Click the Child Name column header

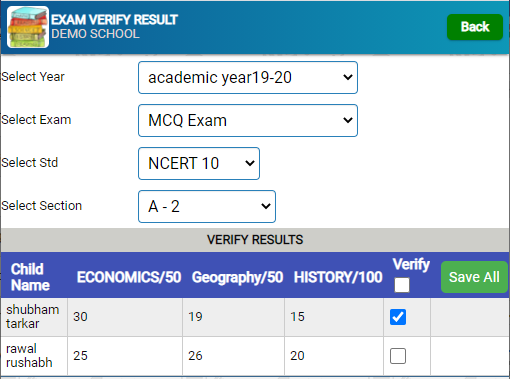click(x=30, y=277)
